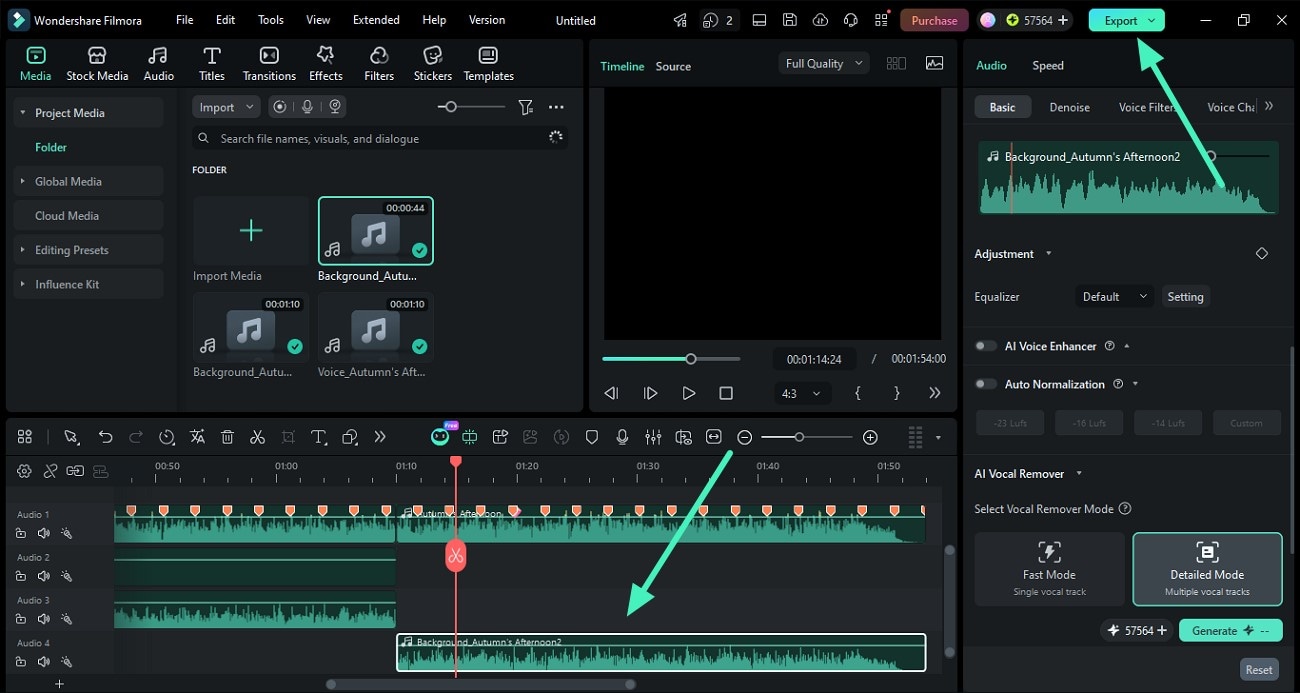Open the Stock Media panel
The width and height of the screenshot is (1300, 693).
[97, 64]
